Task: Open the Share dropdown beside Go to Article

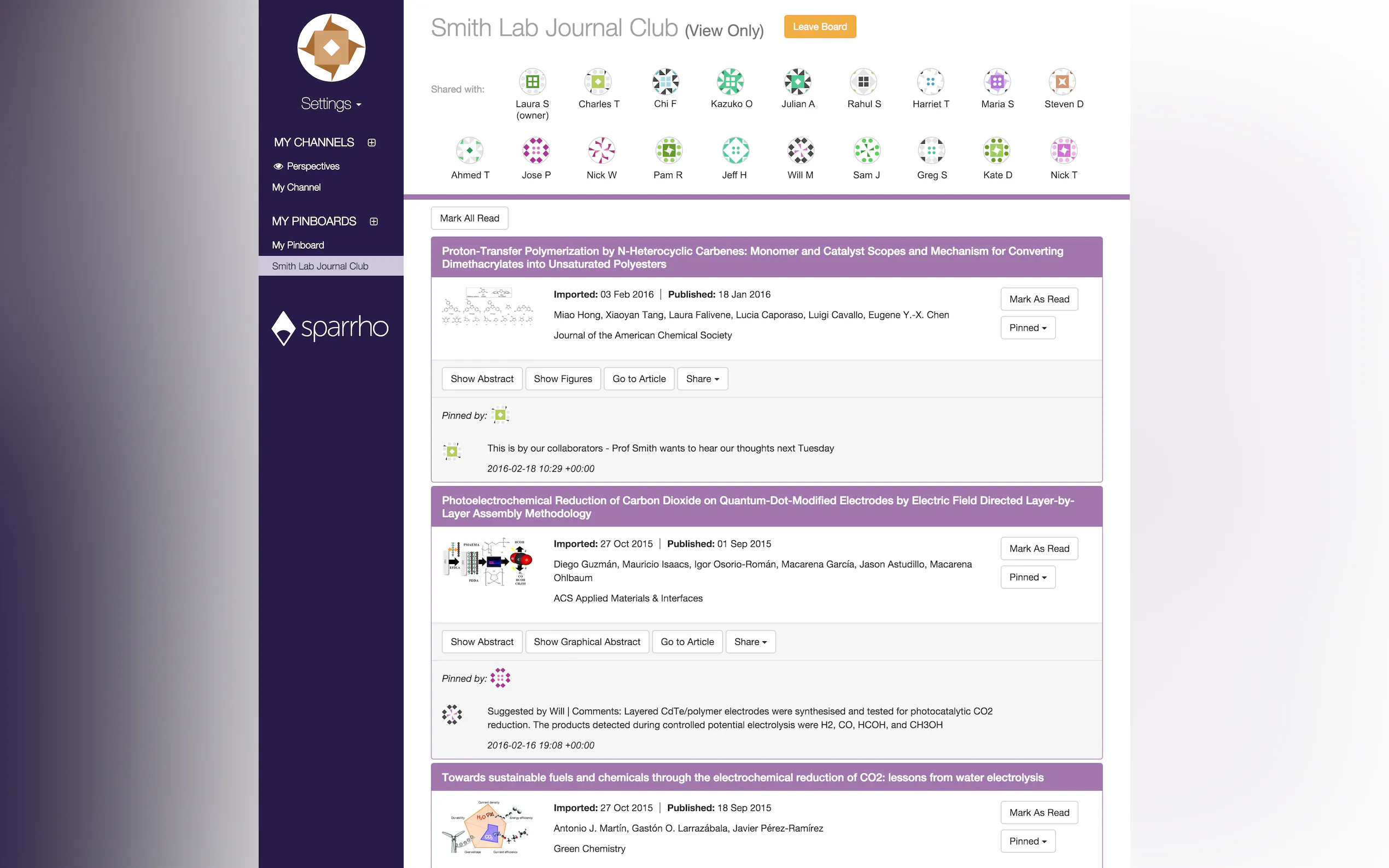Action: coord(702,379)
